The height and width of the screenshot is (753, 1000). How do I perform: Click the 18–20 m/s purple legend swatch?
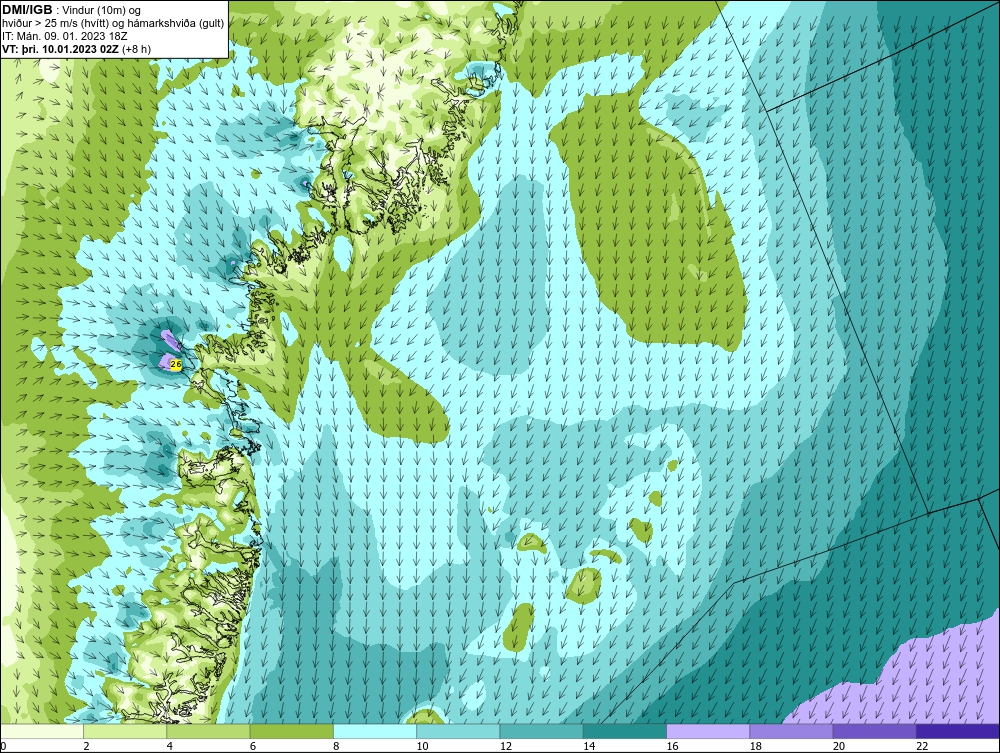pos(791,731)
